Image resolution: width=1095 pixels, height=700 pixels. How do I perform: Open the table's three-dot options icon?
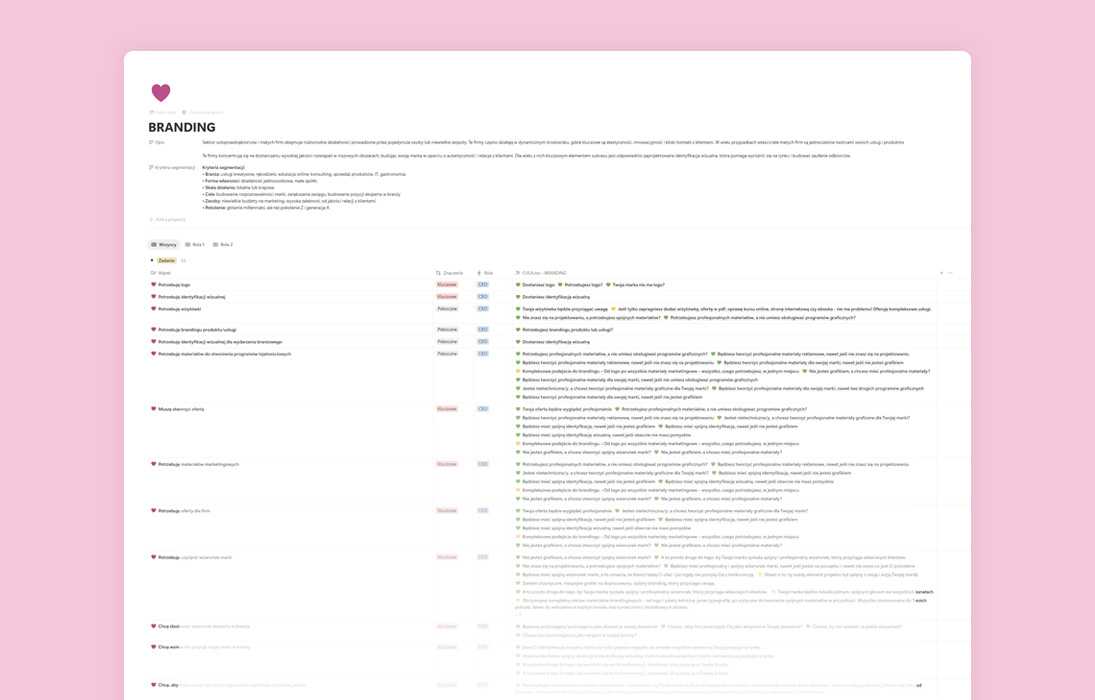point(950,273)
